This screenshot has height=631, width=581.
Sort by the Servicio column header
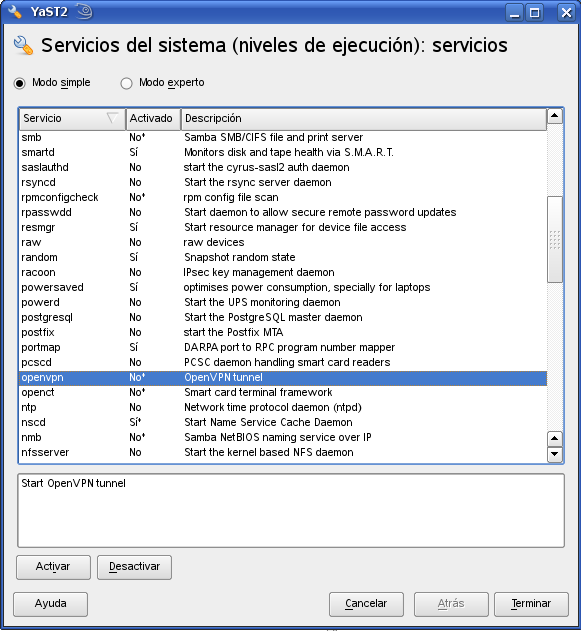(x=72, y=118)
